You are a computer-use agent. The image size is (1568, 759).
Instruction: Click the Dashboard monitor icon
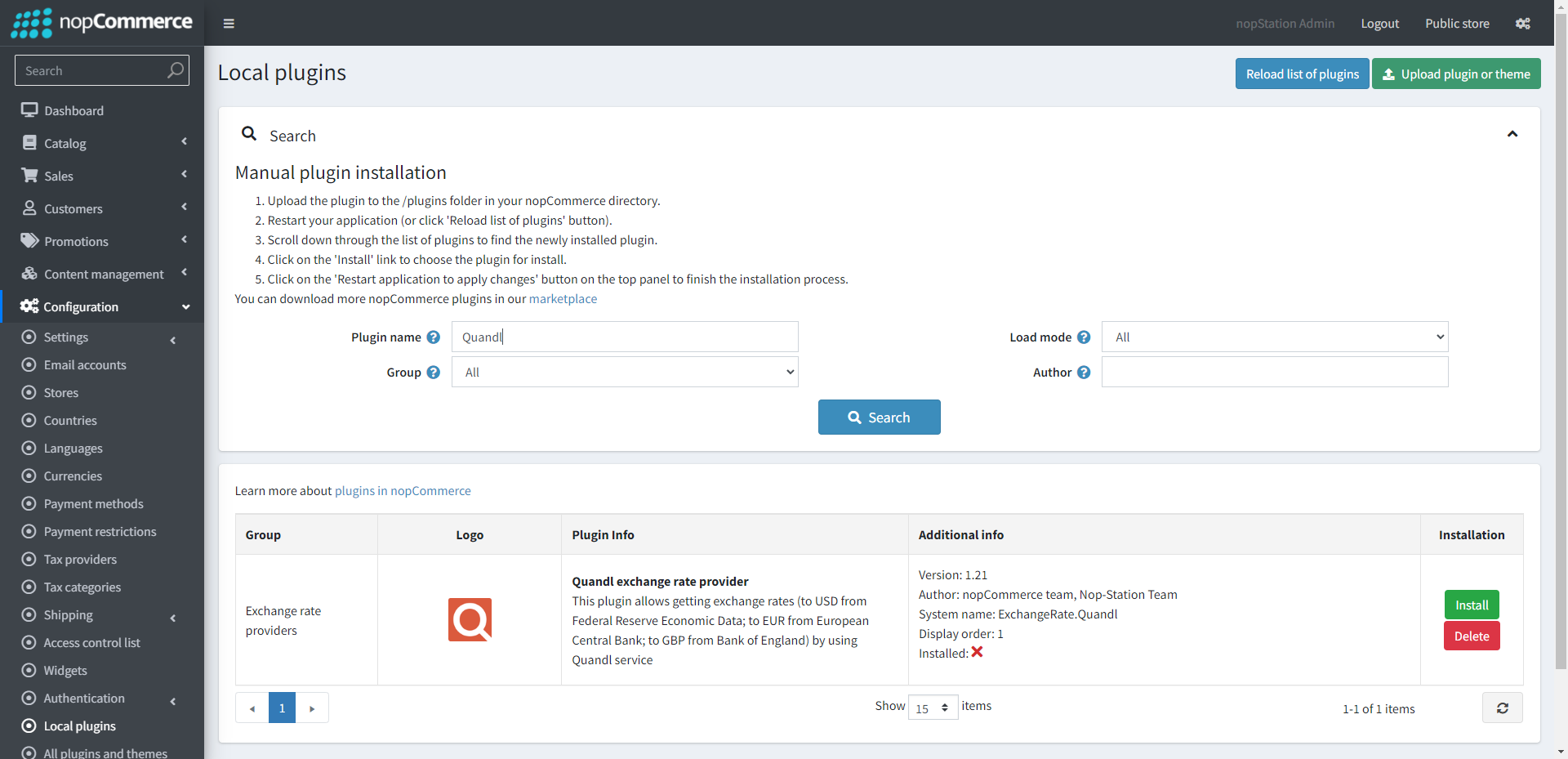click(x=29, y=109)
